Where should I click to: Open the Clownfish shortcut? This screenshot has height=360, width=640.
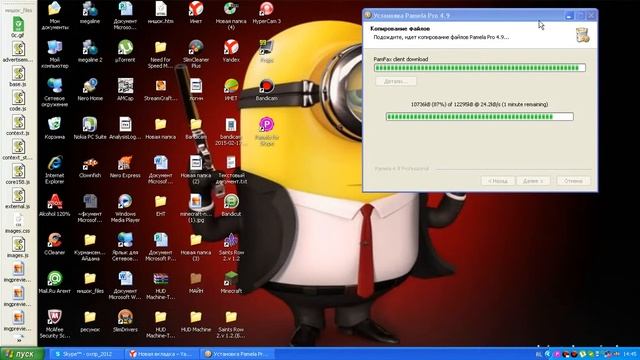pos(90,167)
